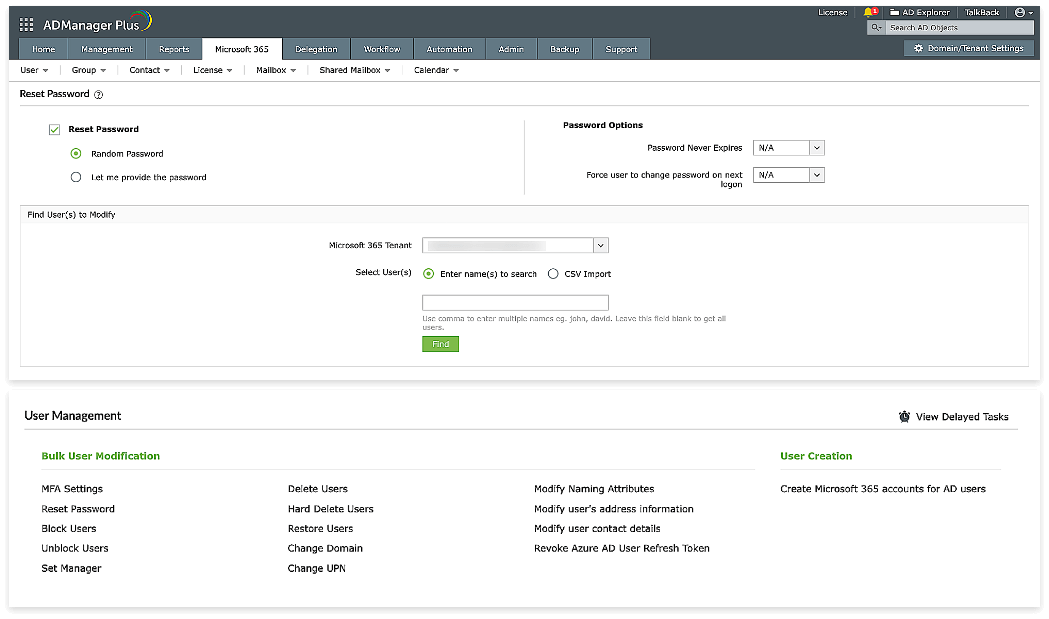The image size is (1049, 619).
Task: View Delayed Tasks
Action: [x=953, y=417]
